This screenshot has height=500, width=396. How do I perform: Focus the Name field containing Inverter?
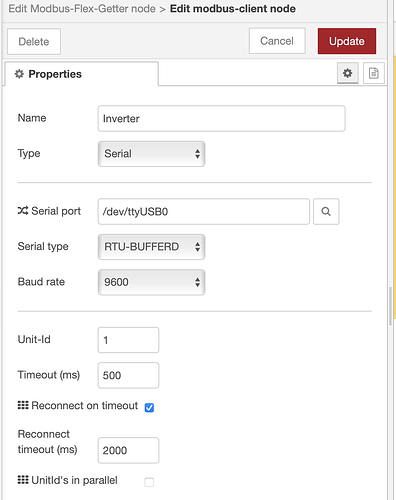(x=221, y=118)
